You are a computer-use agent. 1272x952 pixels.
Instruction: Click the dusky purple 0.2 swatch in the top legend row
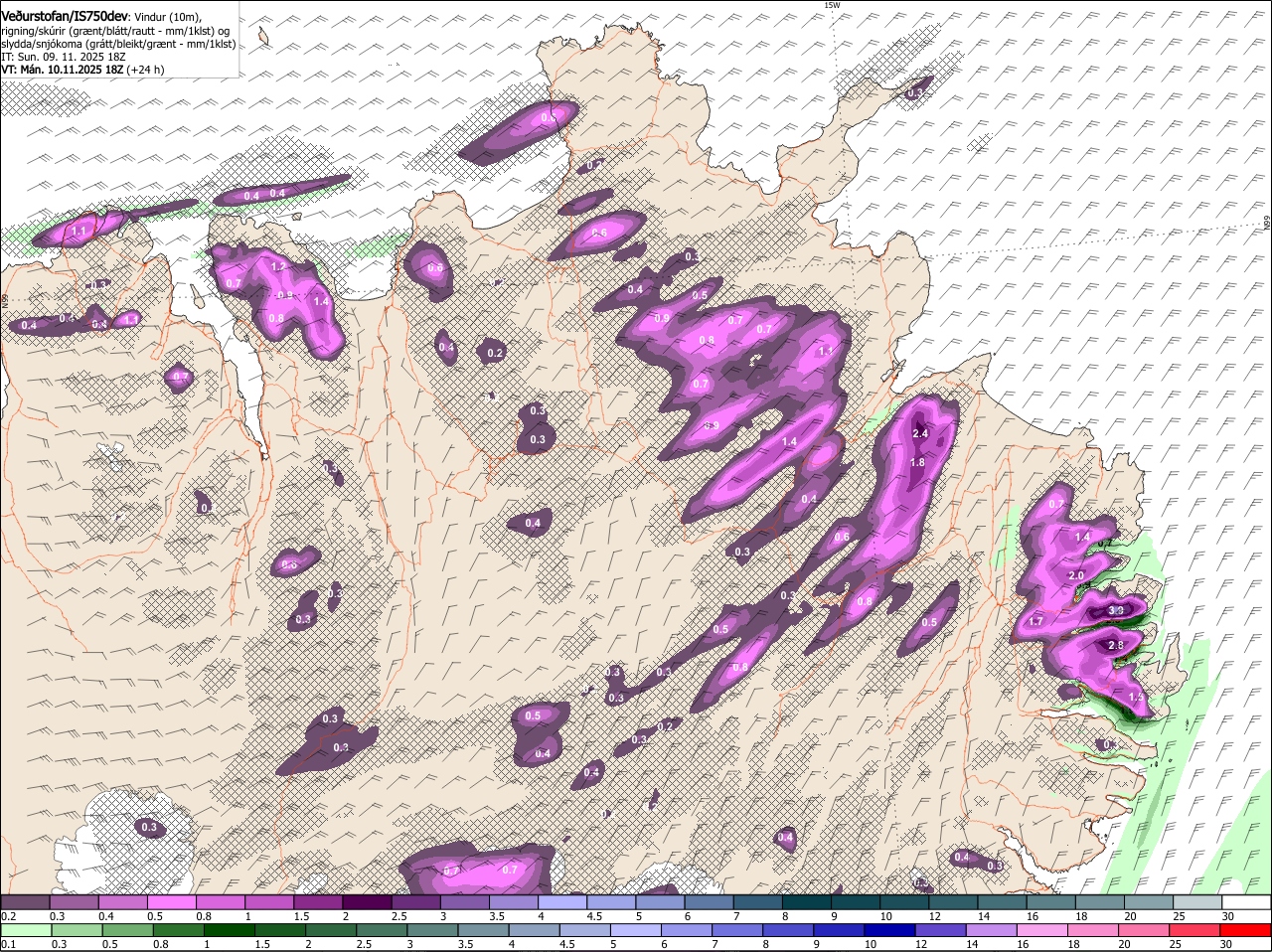pyautogui.click(x=25, y=902)
